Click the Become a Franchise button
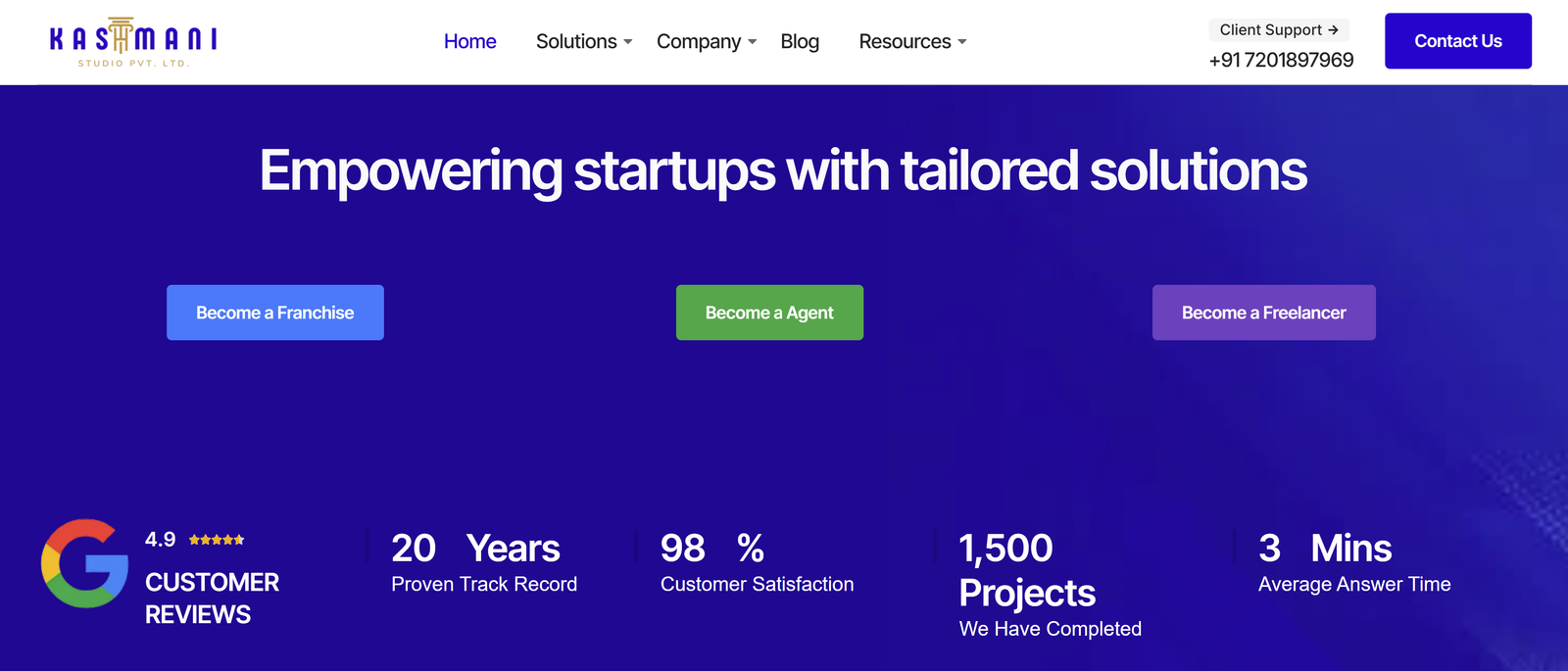This screenshot has height=671, width=1568. coord(275,312)
